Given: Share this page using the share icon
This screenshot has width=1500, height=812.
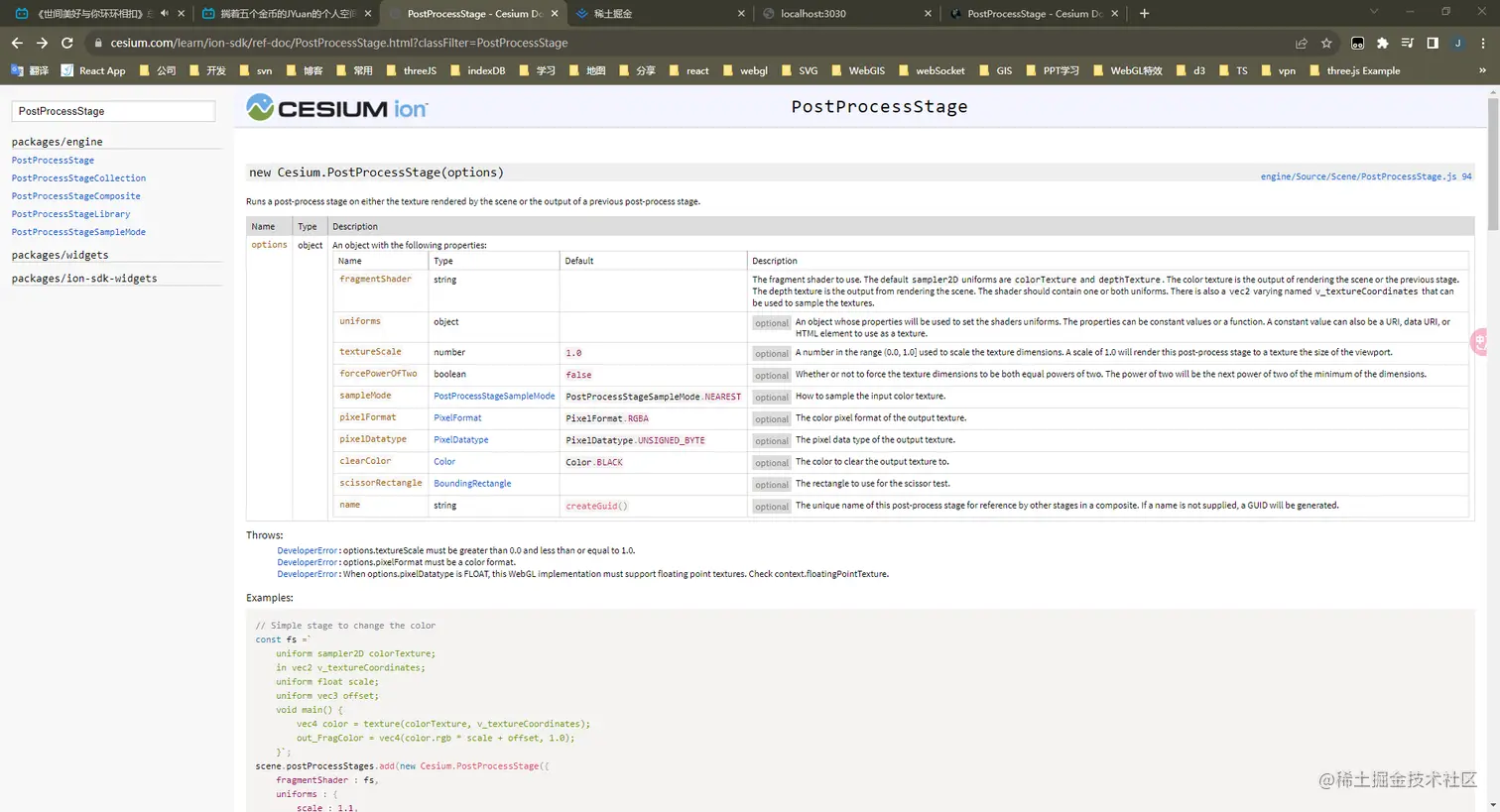Looking at the screenshot, I should (1302, 43).
